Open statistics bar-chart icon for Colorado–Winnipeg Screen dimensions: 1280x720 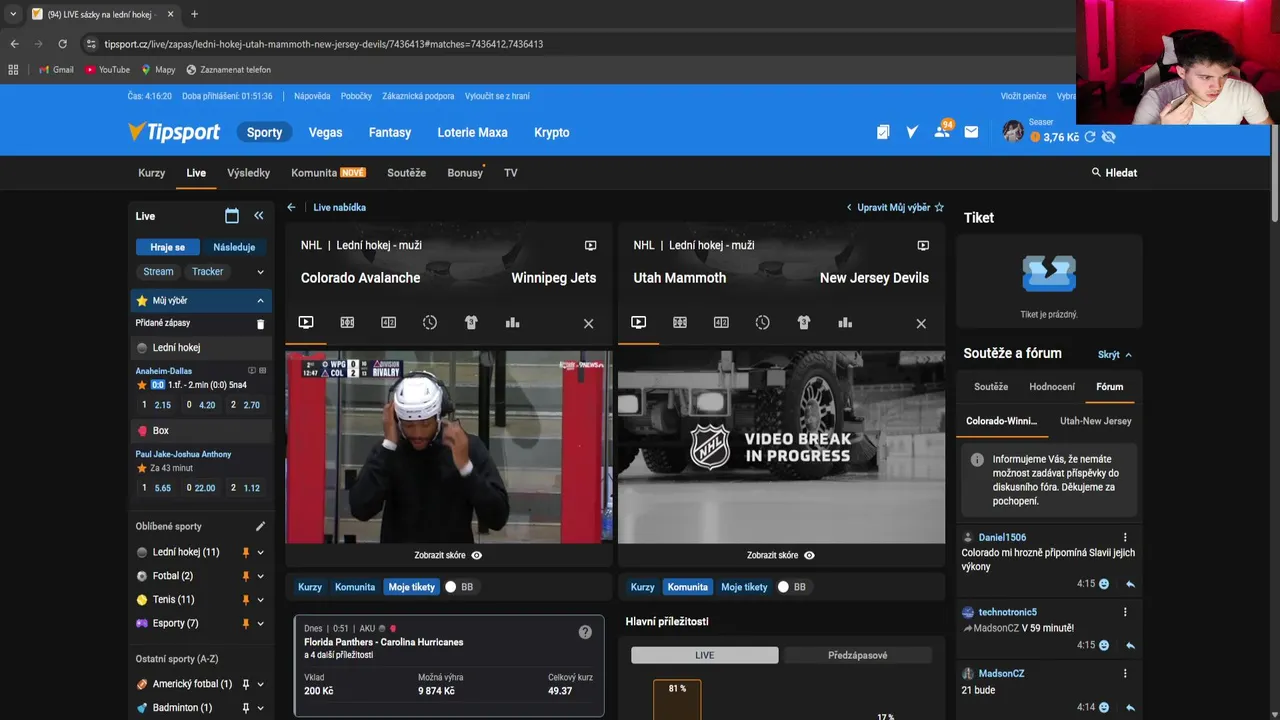[513, 323]
